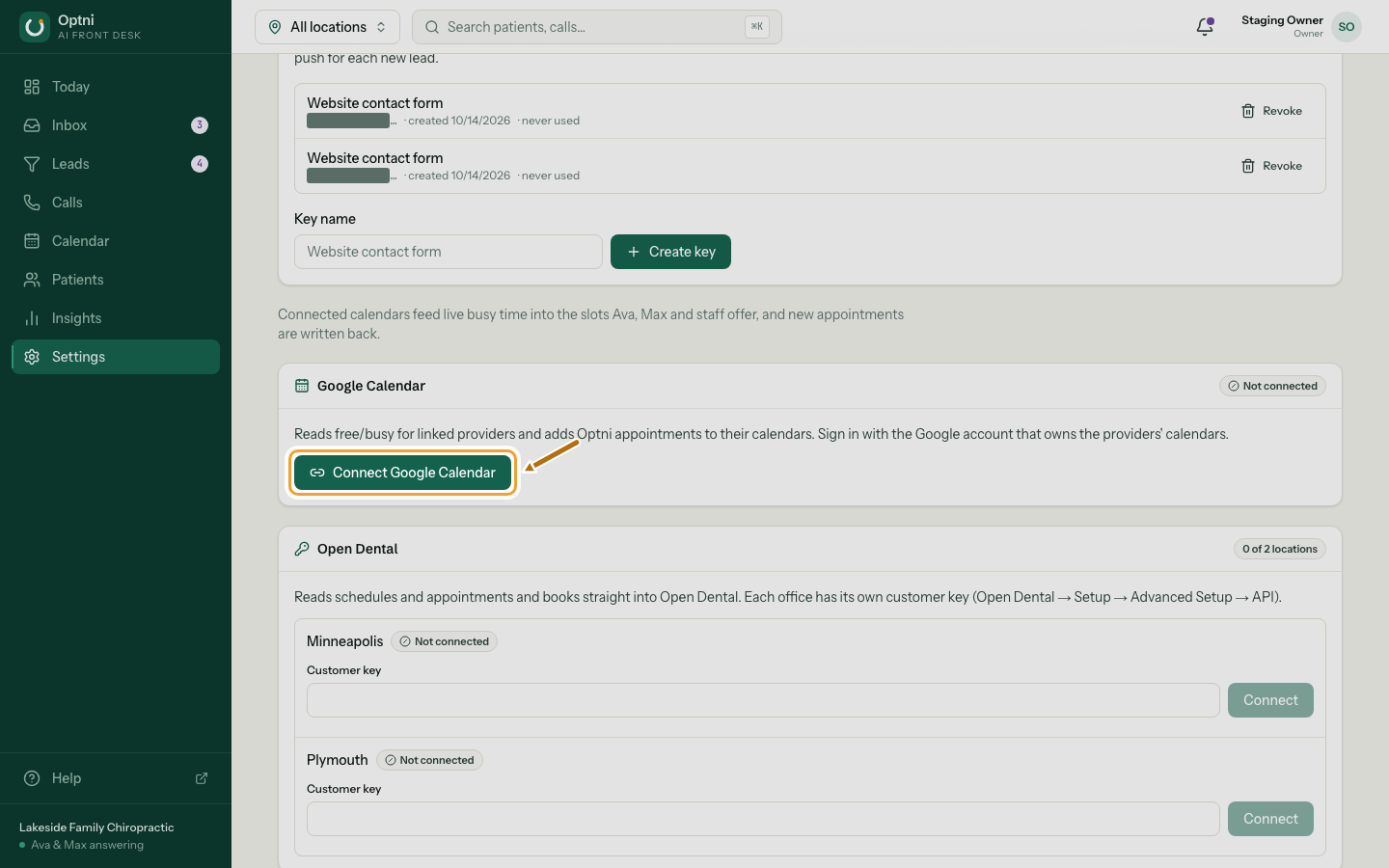Go to Today page

116,87
